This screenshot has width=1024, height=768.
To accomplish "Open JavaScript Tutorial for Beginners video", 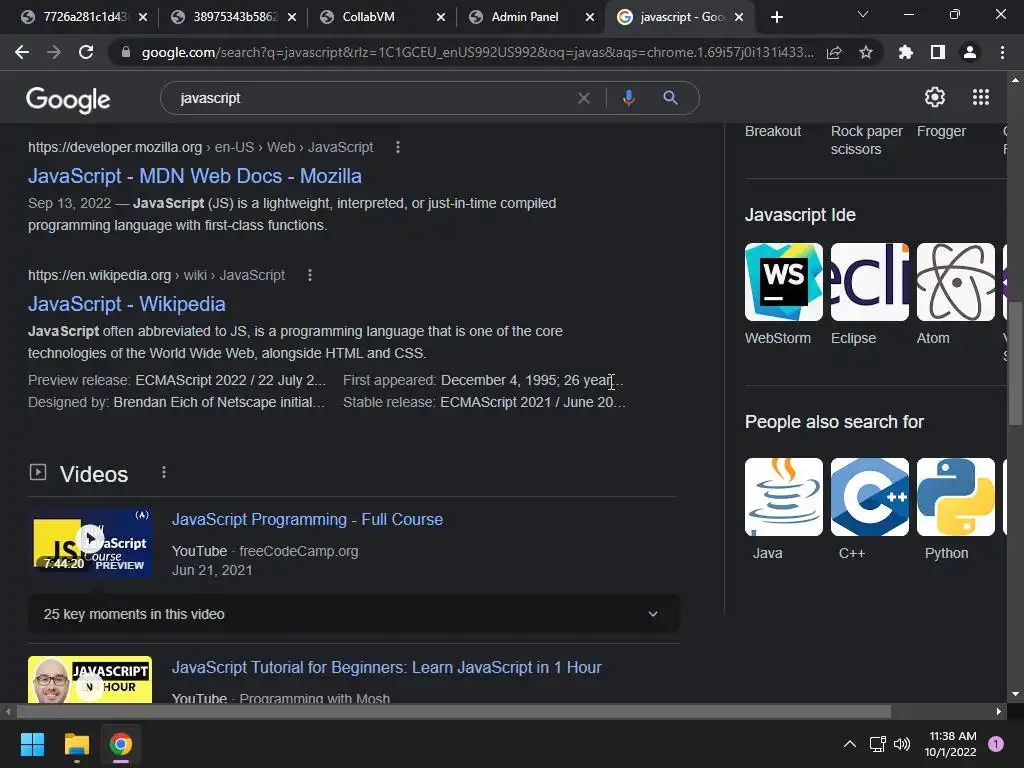I will tap(387, 667).
